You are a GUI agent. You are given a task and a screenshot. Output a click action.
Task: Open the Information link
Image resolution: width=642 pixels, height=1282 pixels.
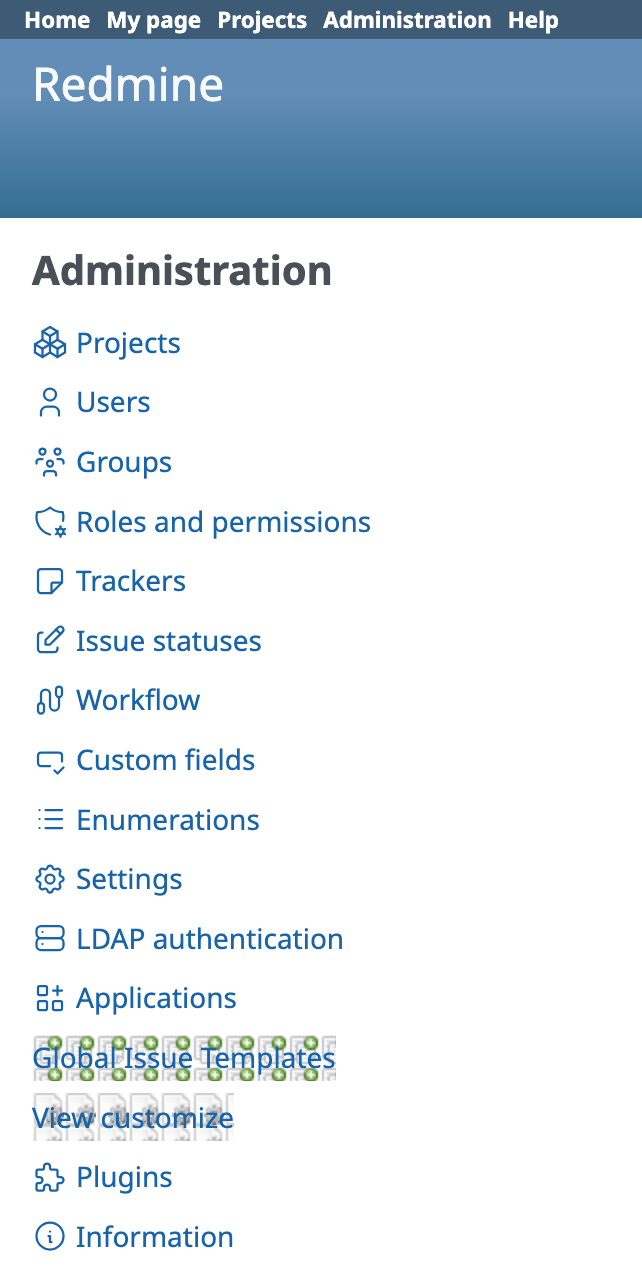154,1238
